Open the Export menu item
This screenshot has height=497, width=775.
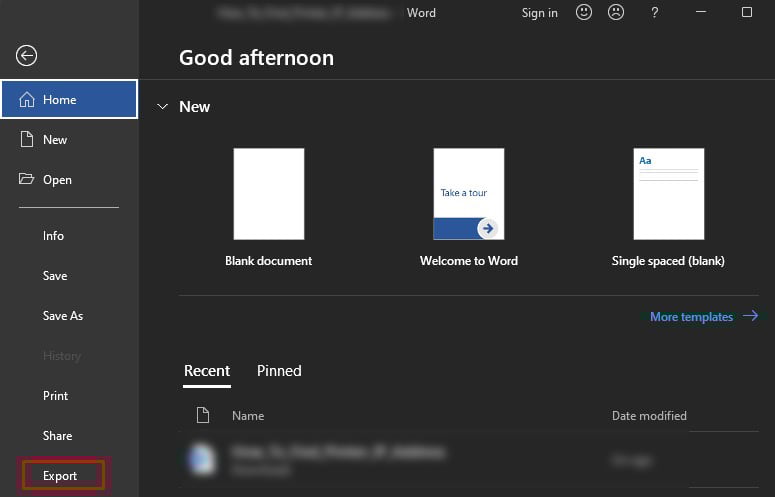pyautogui.click(x=60, y=476)
